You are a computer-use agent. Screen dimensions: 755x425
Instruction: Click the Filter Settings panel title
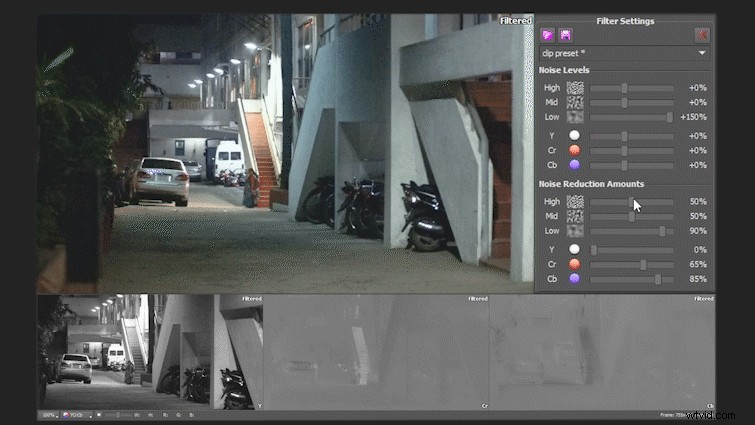pos(625,21)
